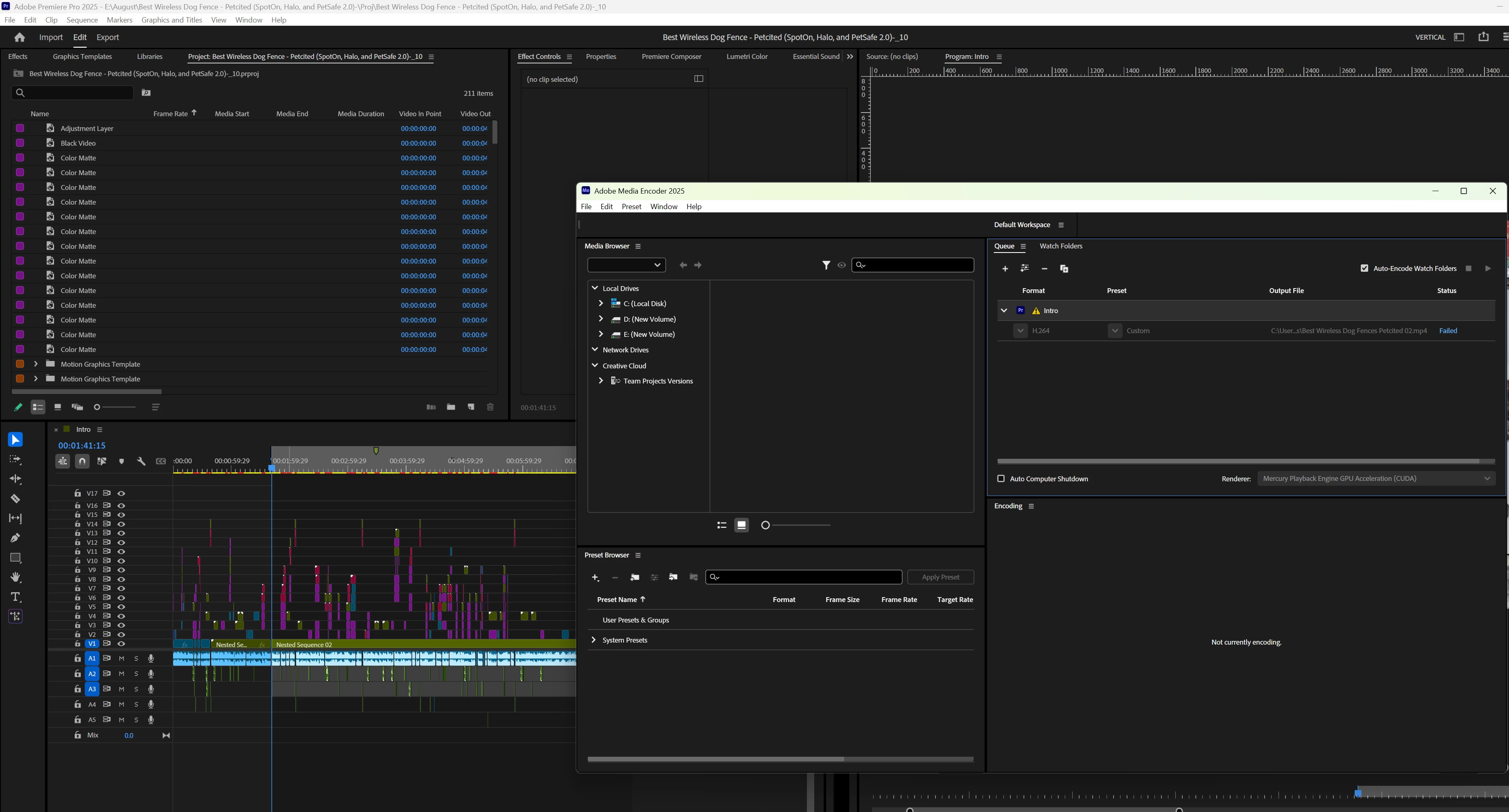
Task: Select the Hand tool
Action: [15, 577]
